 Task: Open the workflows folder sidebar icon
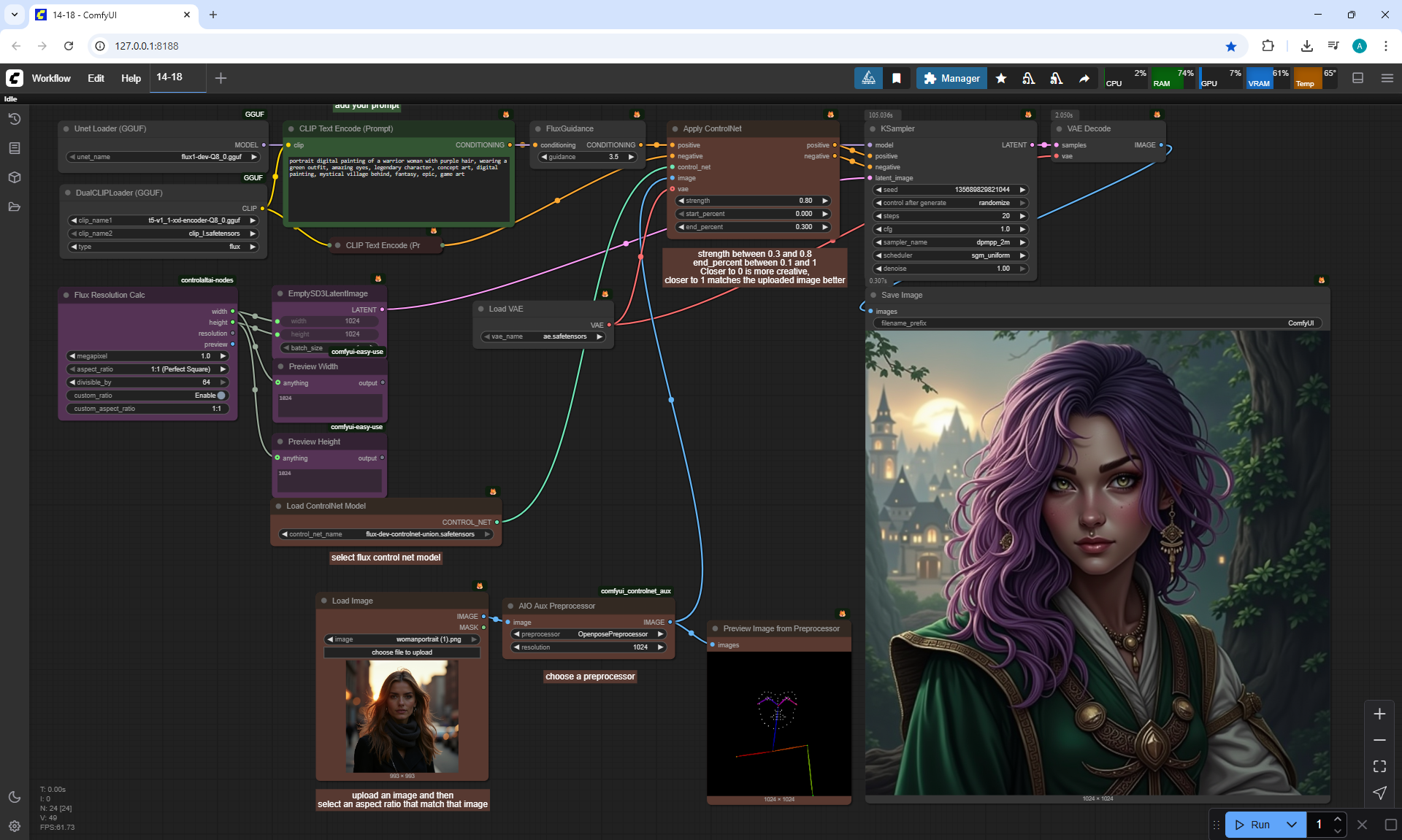click(15, 207)
